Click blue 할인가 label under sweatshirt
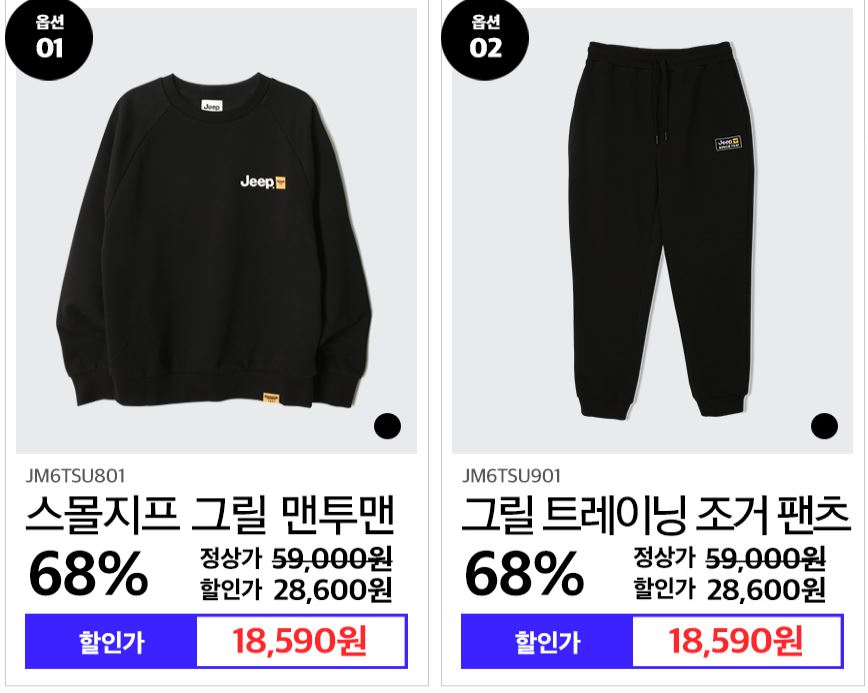868x693 pixels. click(x=111, y=642)
